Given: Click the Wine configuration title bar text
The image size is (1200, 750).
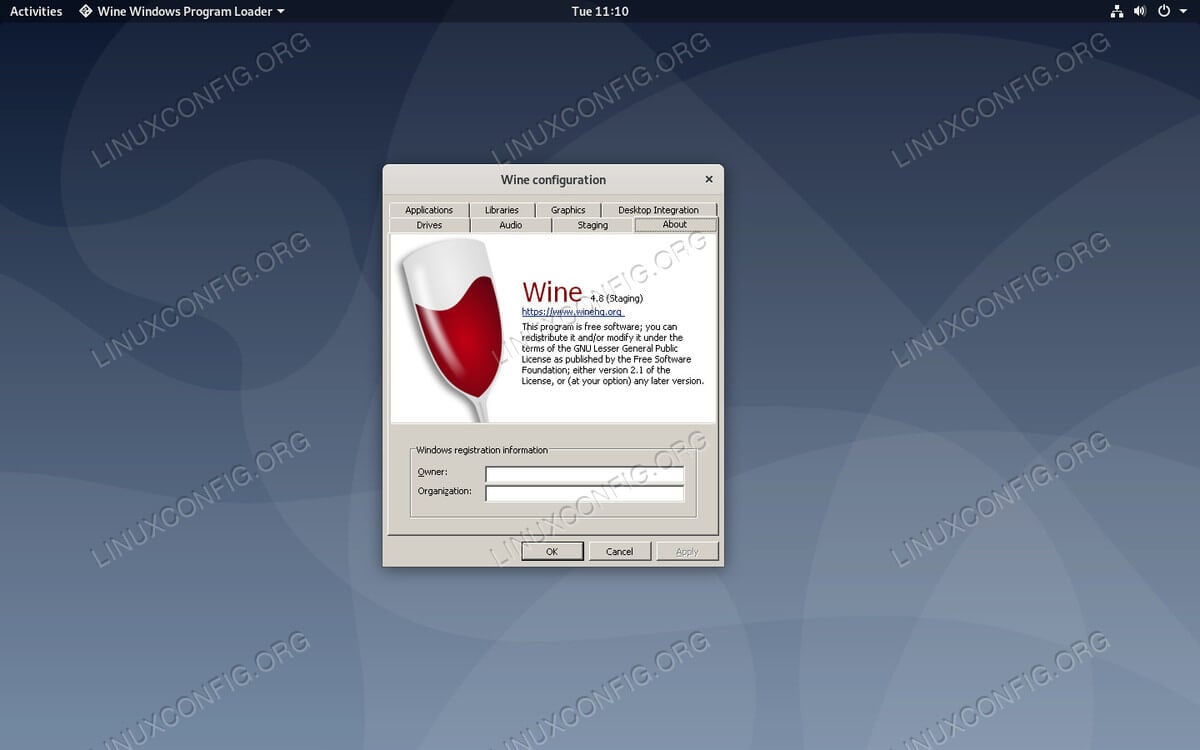Looking at the screenshot, I should click(553, 180).
